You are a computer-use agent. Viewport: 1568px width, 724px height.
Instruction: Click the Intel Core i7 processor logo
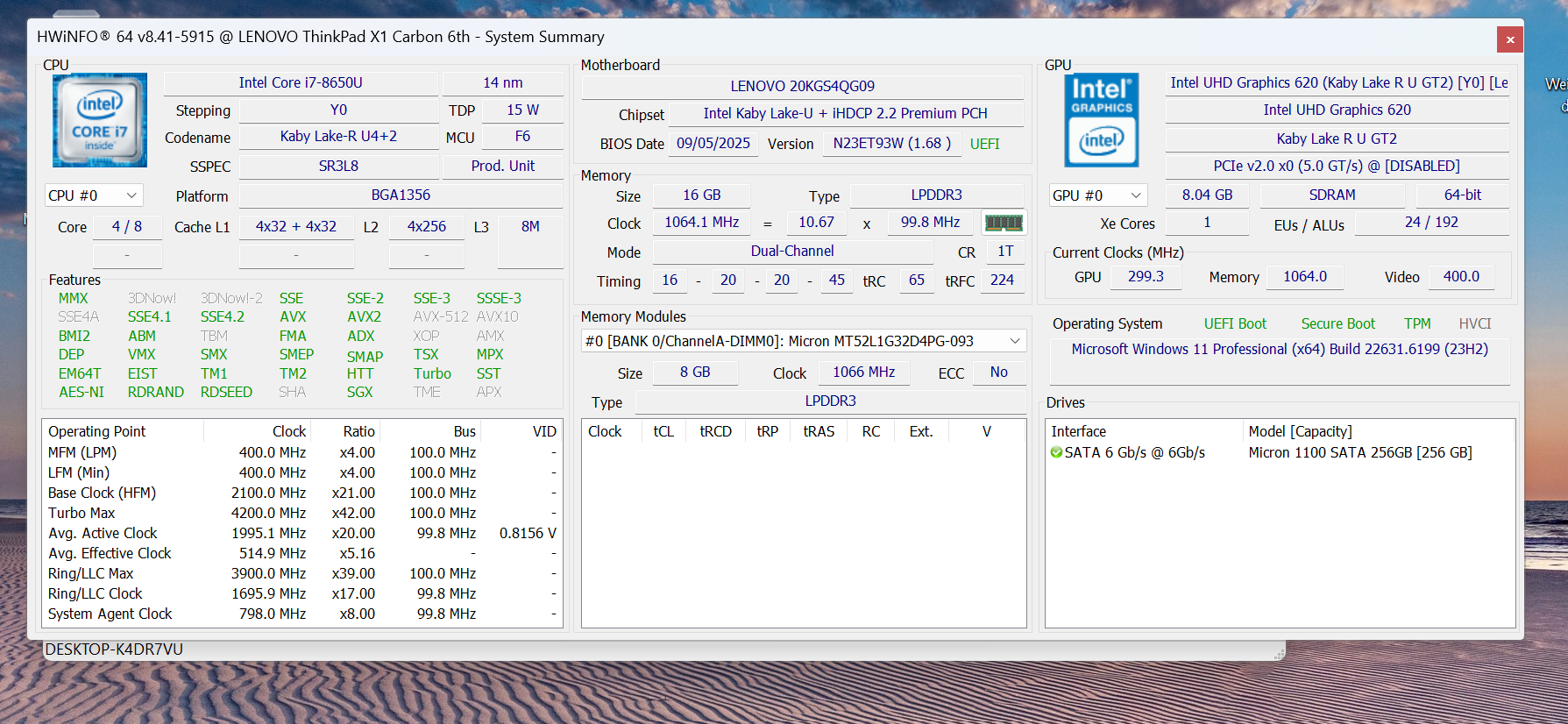point(100,120)
